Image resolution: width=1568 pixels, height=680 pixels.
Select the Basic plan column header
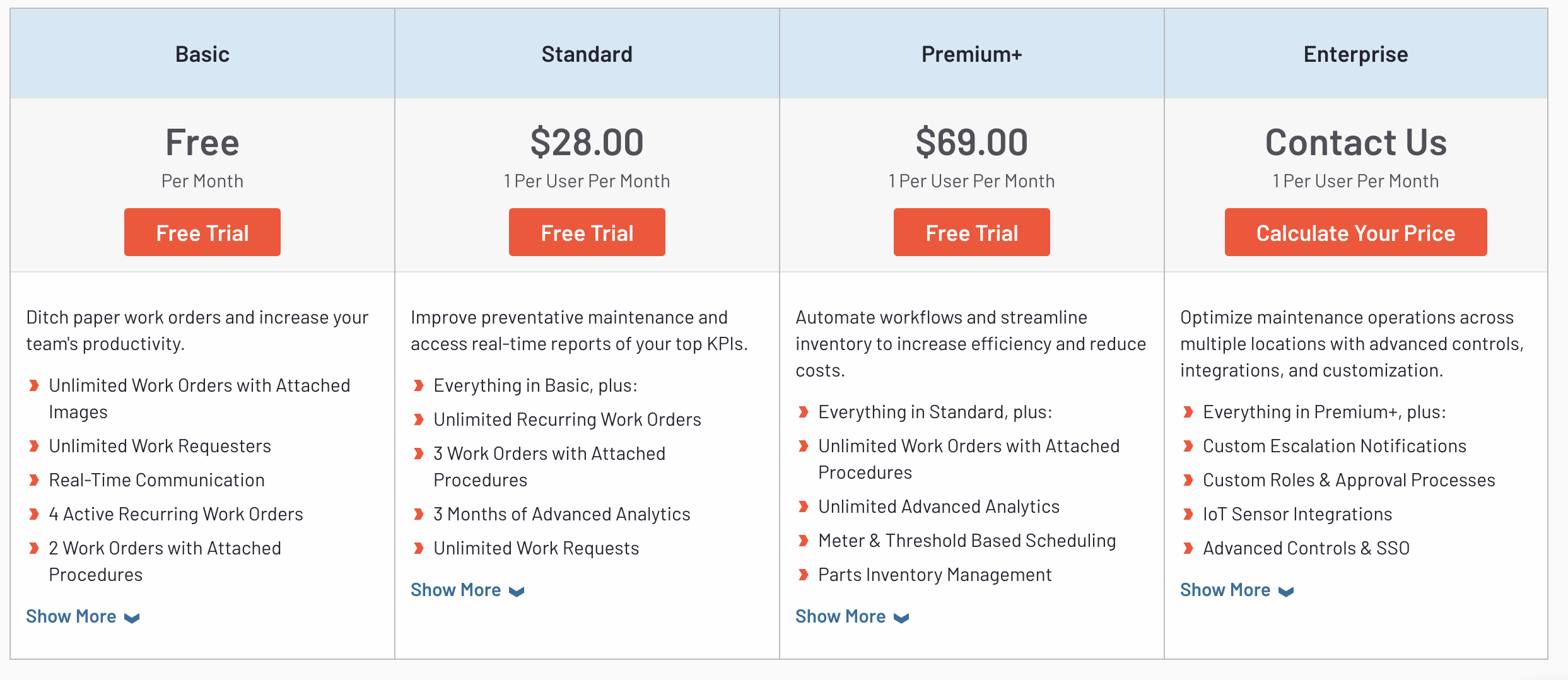click(202, 54)
